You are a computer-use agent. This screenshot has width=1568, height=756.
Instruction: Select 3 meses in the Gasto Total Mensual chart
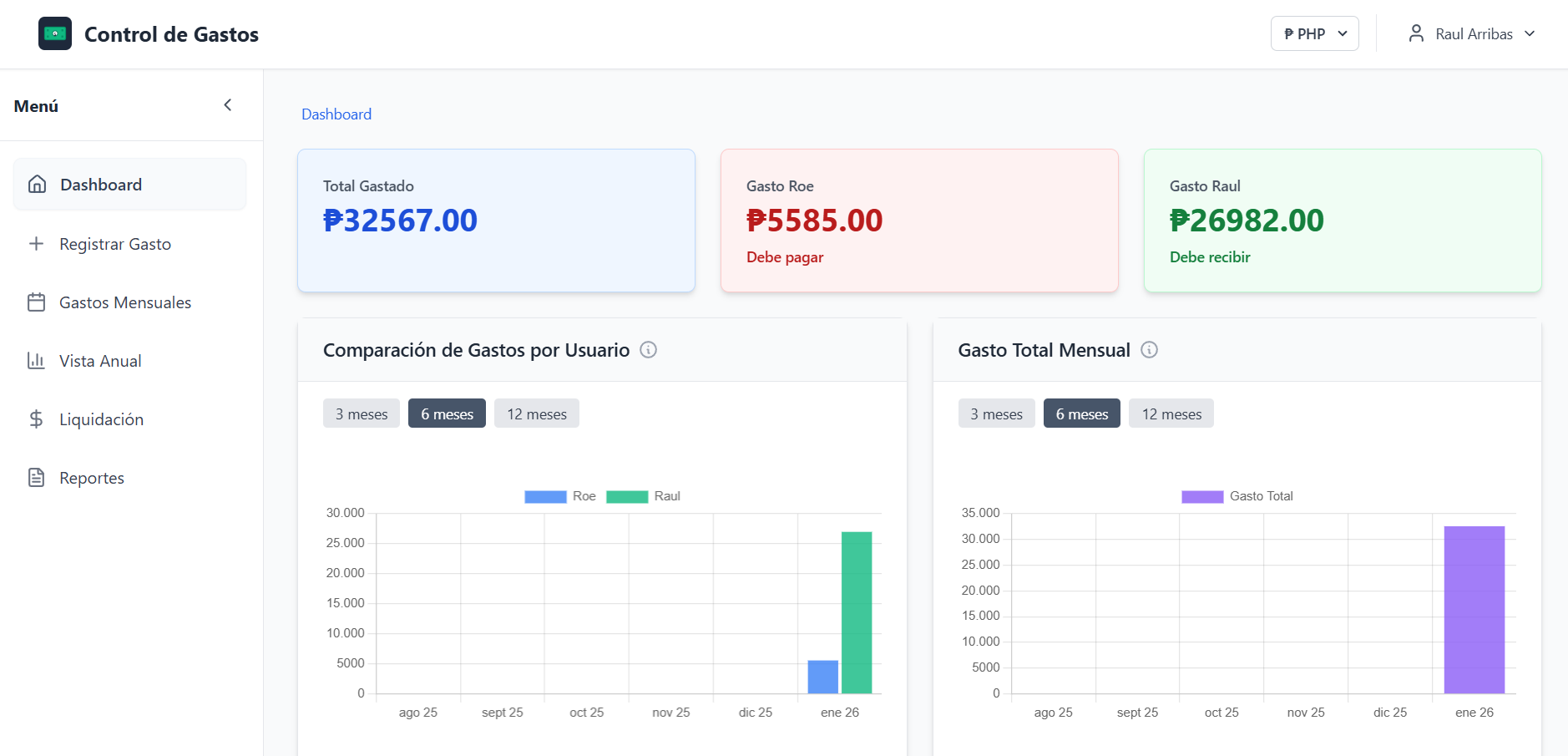click(996, 414)
